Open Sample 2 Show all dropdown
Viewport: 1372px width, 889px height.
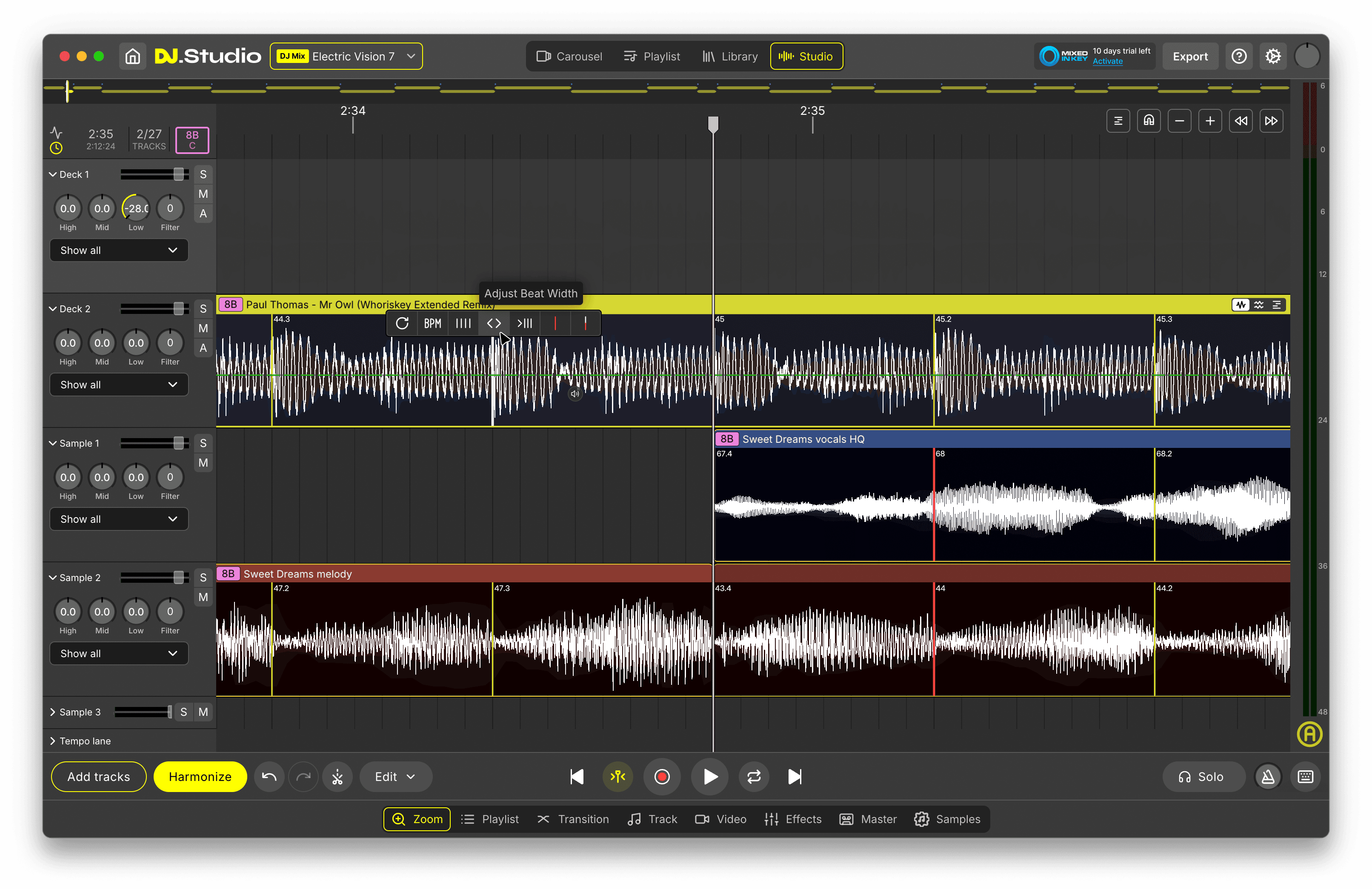pyautogui.click(x=119, y=653)
